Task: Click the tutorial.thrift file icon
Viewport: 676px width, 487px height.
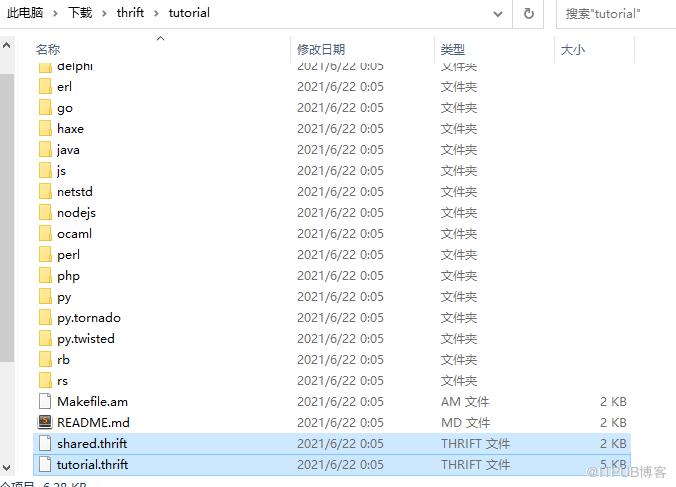Action: [x=45, y=465]
